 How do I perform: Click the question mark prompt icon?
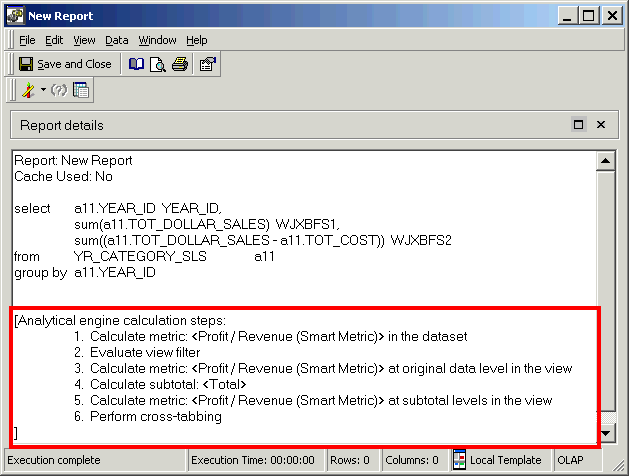click(x=58, y=90)
